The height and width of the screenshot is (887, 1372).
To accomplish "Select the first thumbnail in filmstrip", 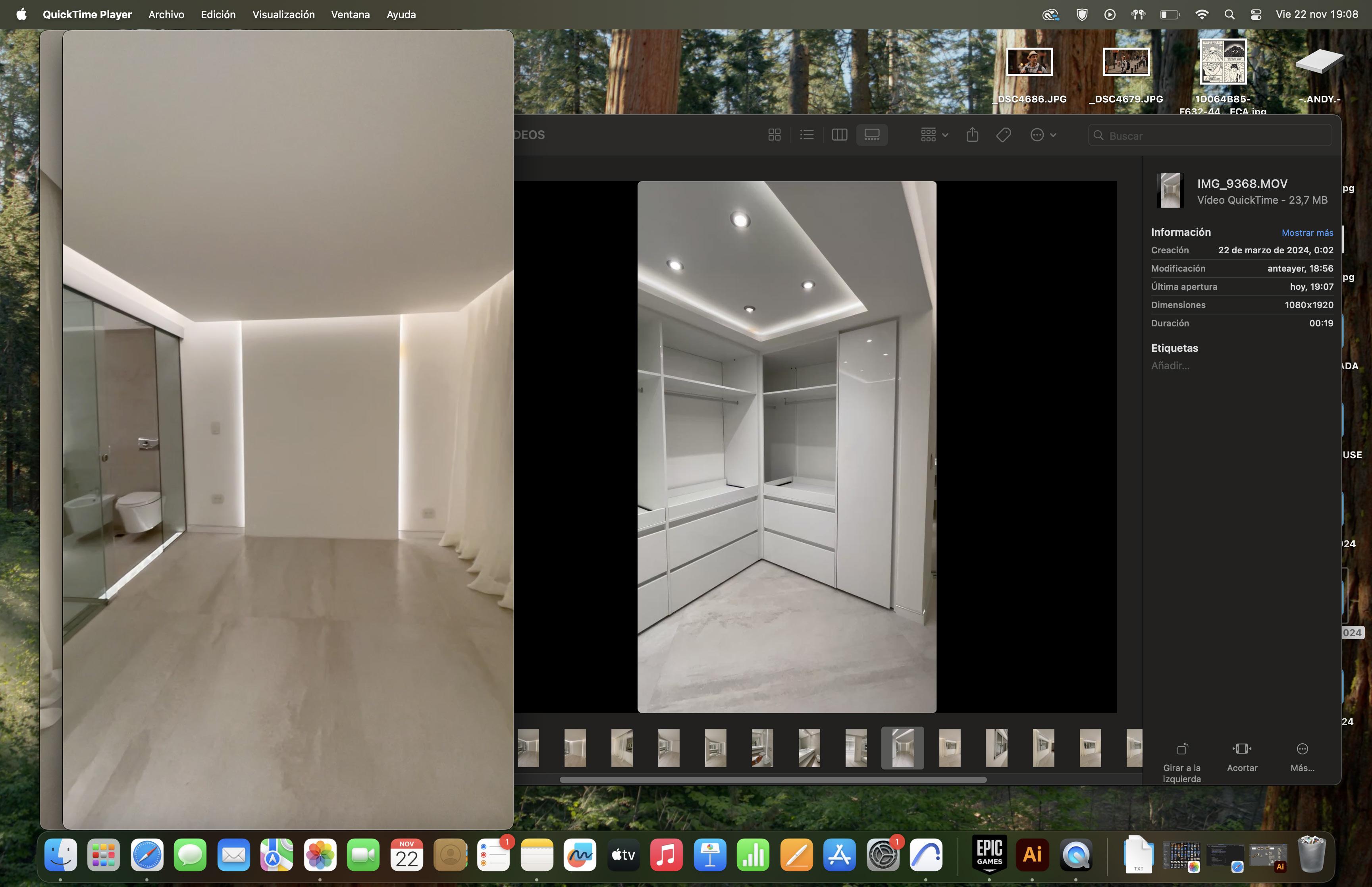I will coord(528,748).
